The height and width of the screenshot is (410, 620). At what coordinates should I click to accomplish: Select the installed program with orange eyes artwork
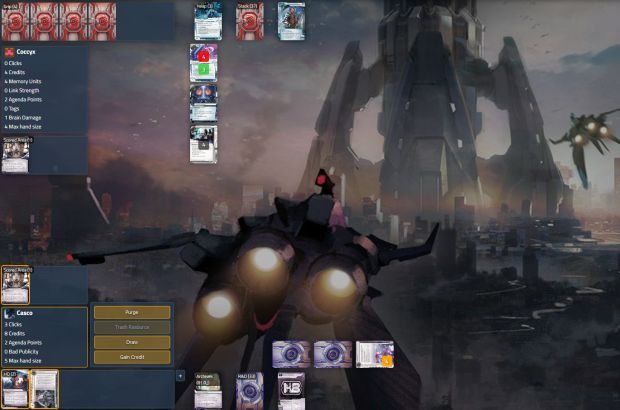click(x=203, y=103)
